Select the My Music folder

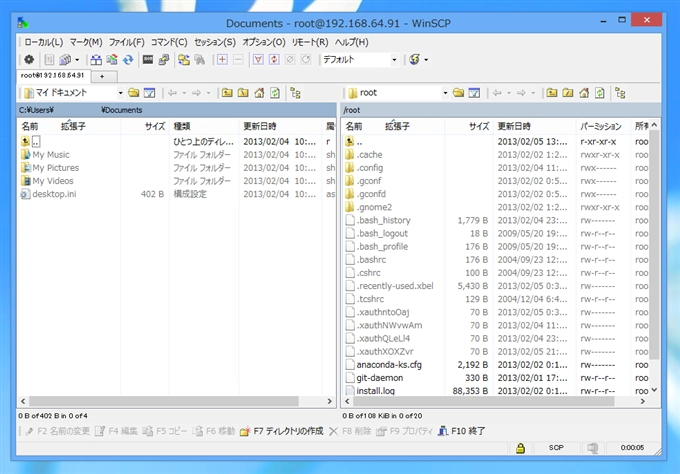45,154
